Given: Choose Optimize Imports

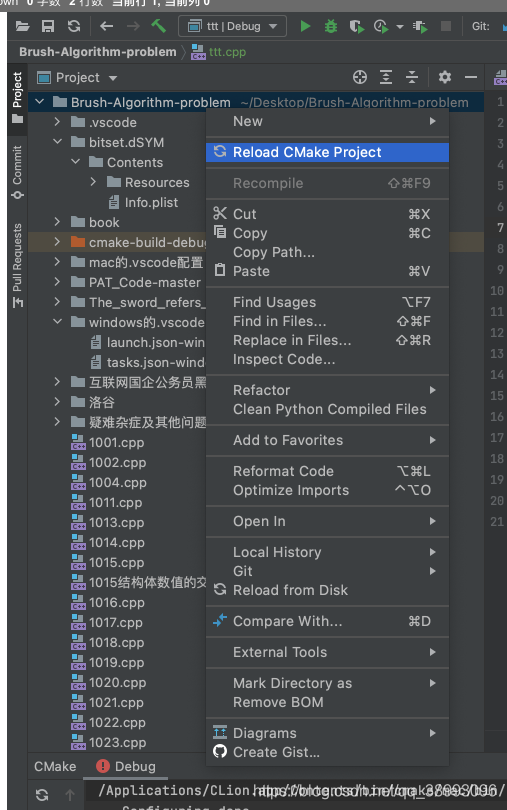Looking at the screenshot, I should [x=327, y=490].
